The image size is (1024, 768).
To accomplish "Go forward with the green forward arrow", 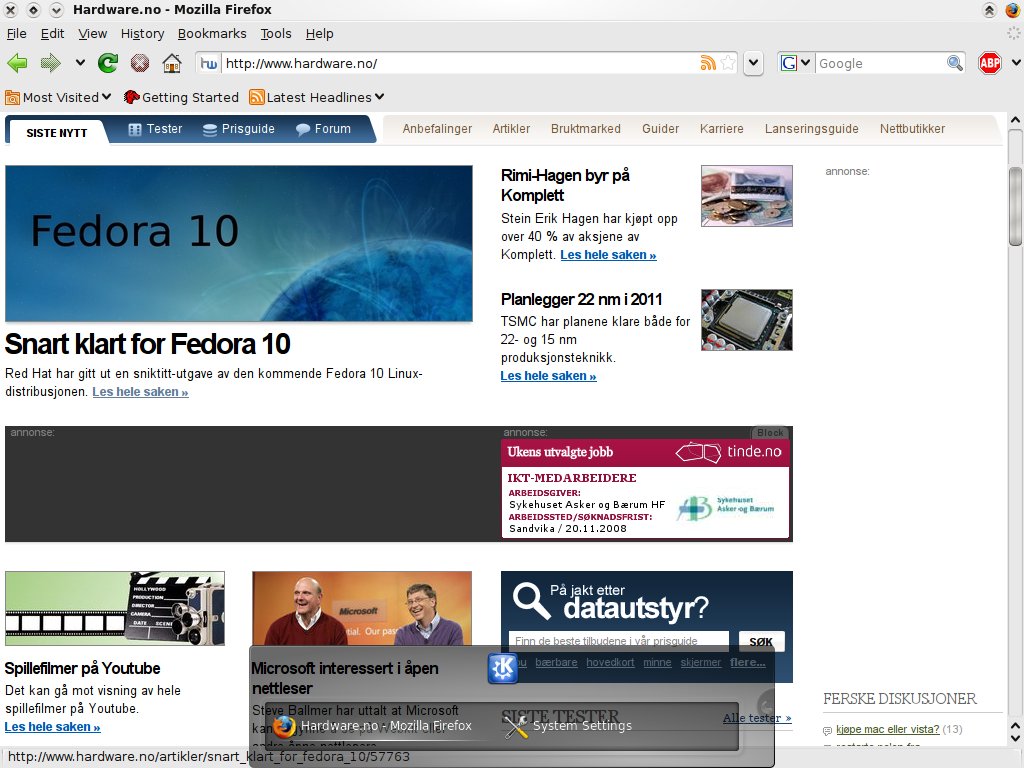I will click(x=50, y=63).
